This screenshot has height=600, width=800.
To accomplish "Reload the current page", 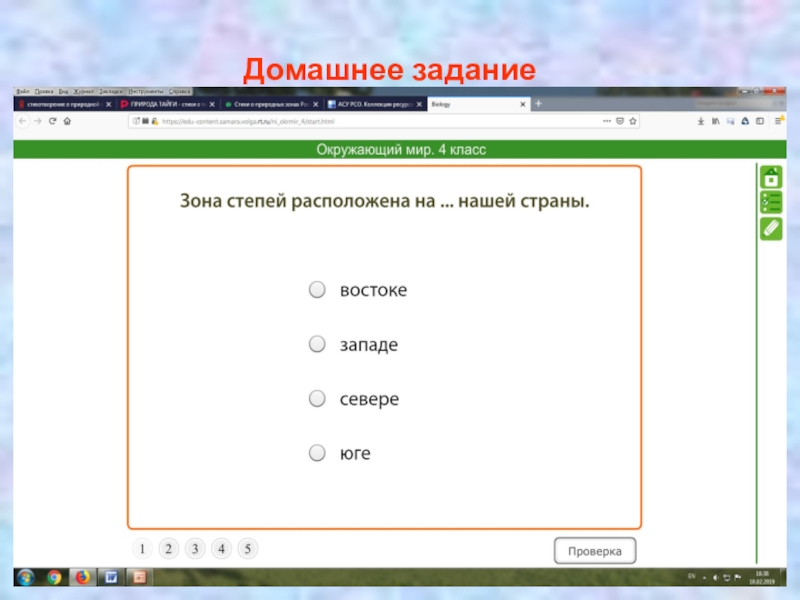I will point(52,121).
